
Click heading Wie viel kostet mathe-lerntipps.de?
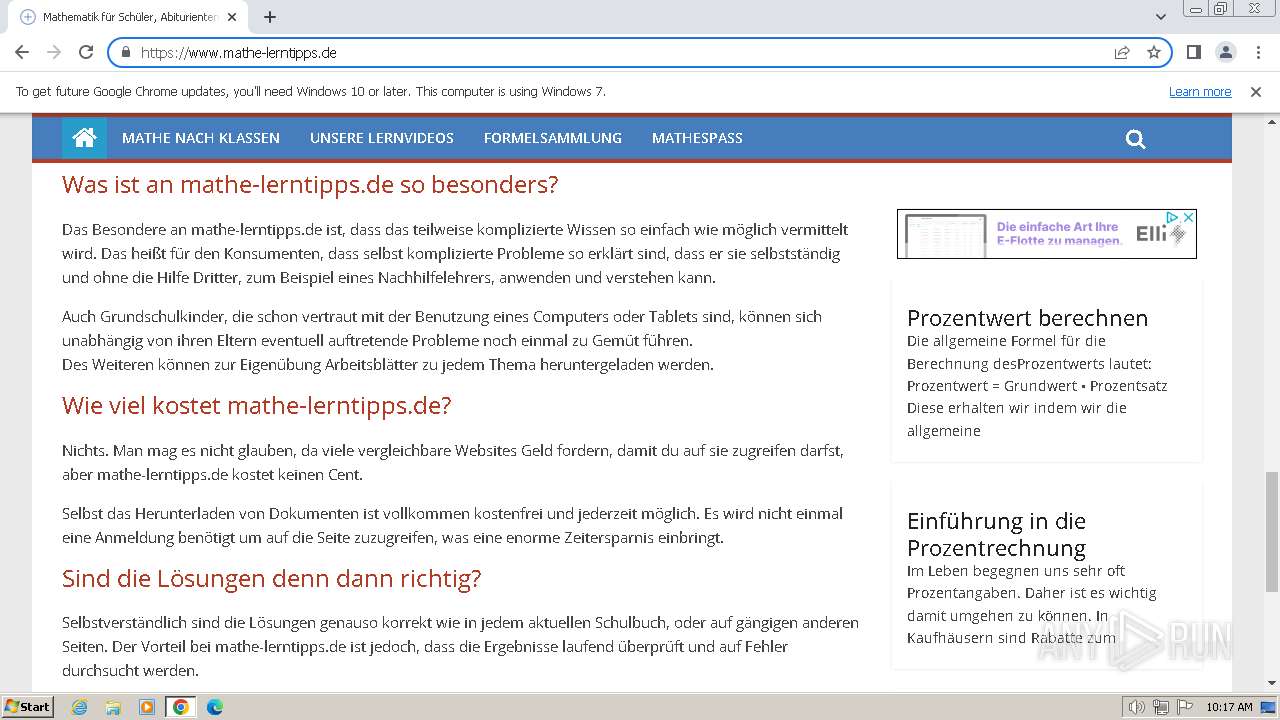coord(257,405)
